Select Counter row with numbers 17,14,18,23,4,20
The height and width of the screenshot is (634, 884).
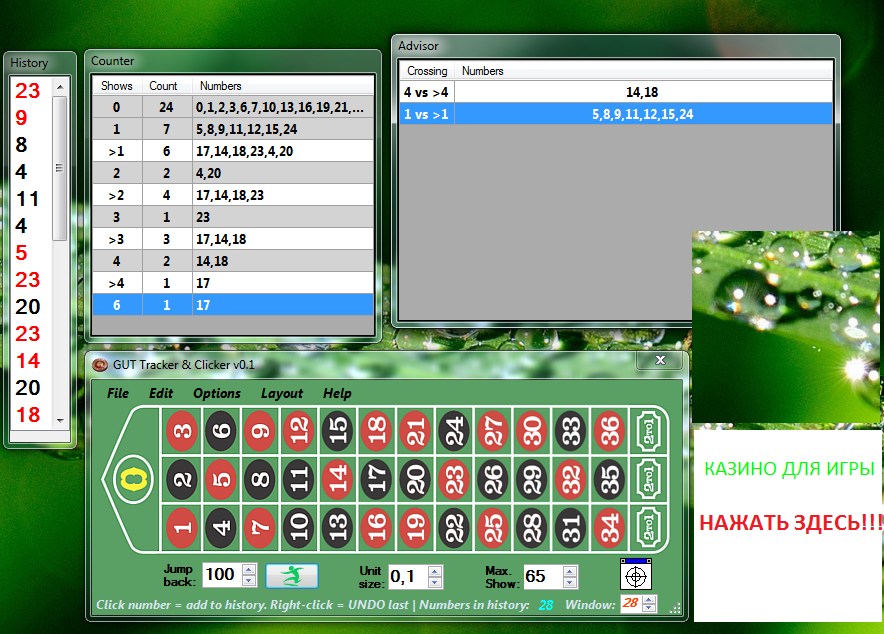(233, 151)
